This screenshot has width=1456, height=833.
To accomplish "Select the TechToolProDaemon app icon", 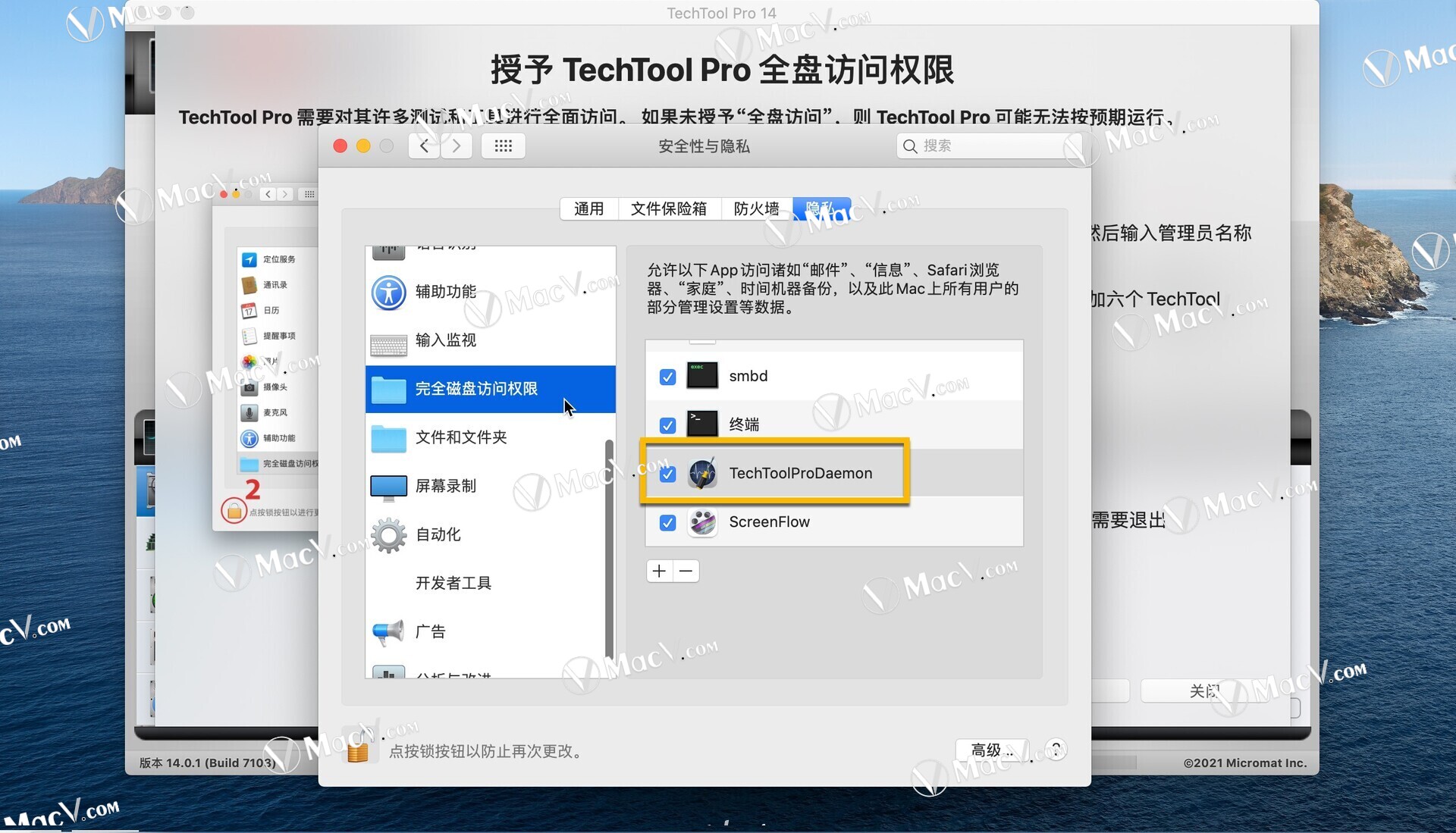I will coord(702,473).
